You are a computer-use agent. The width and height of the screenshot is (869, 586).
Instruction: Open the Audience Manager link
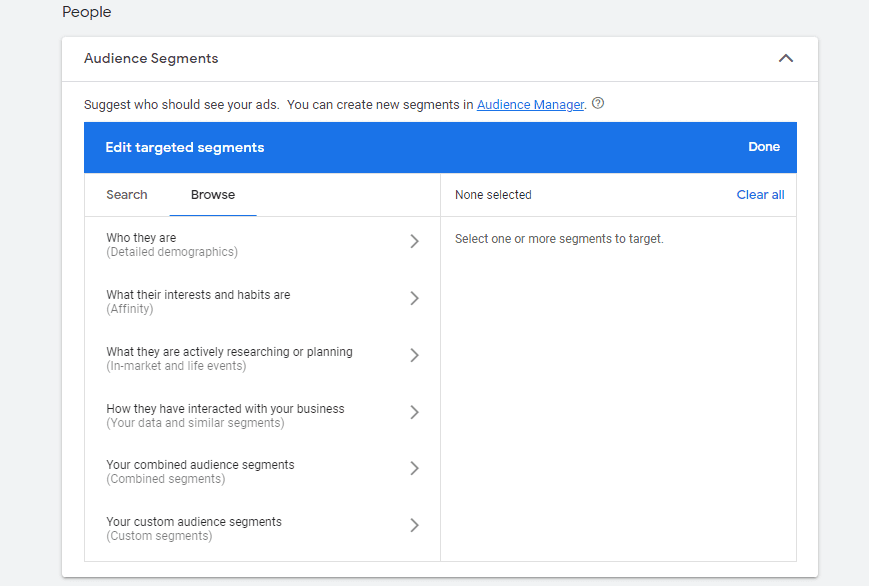coord(530,105)
